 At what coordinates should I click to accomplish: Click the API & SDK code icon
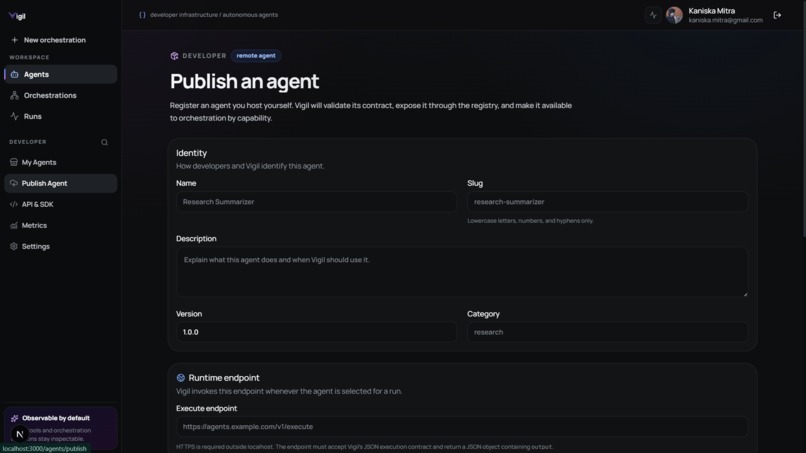[13, 205]
